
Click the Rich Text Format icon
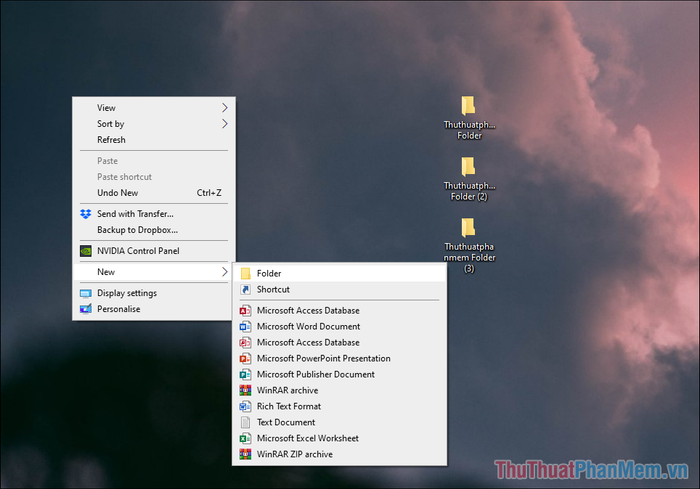click(x=245, y=406)
